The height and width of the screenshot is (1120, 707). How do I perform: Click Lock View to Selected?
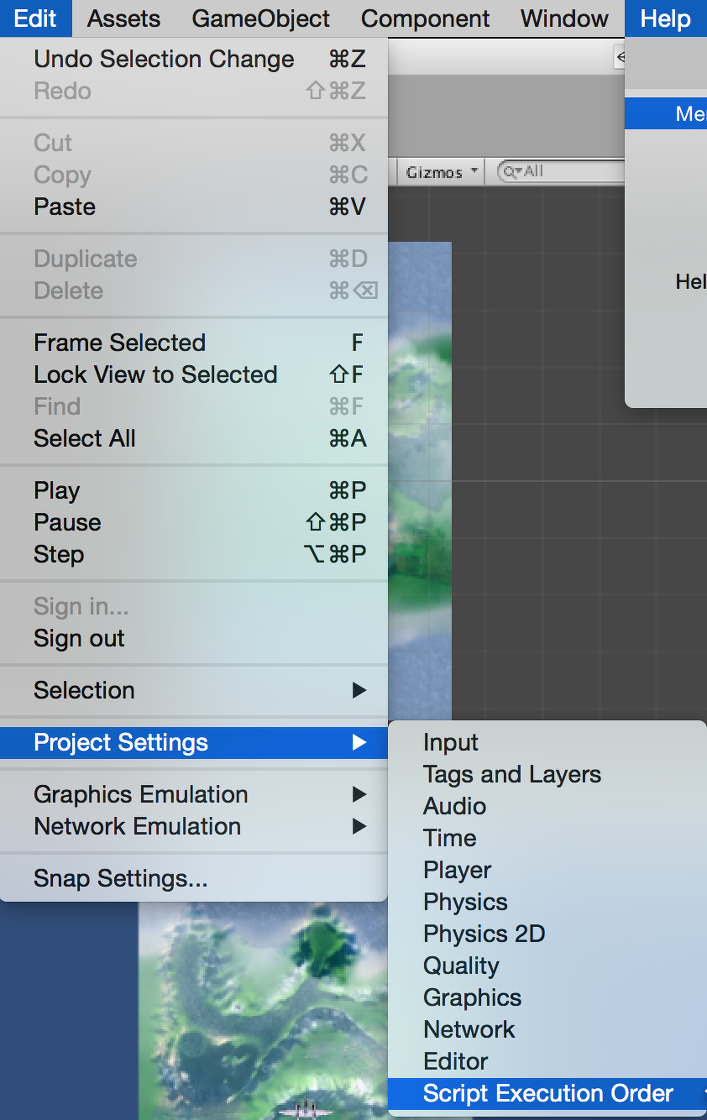click(155, 375)
